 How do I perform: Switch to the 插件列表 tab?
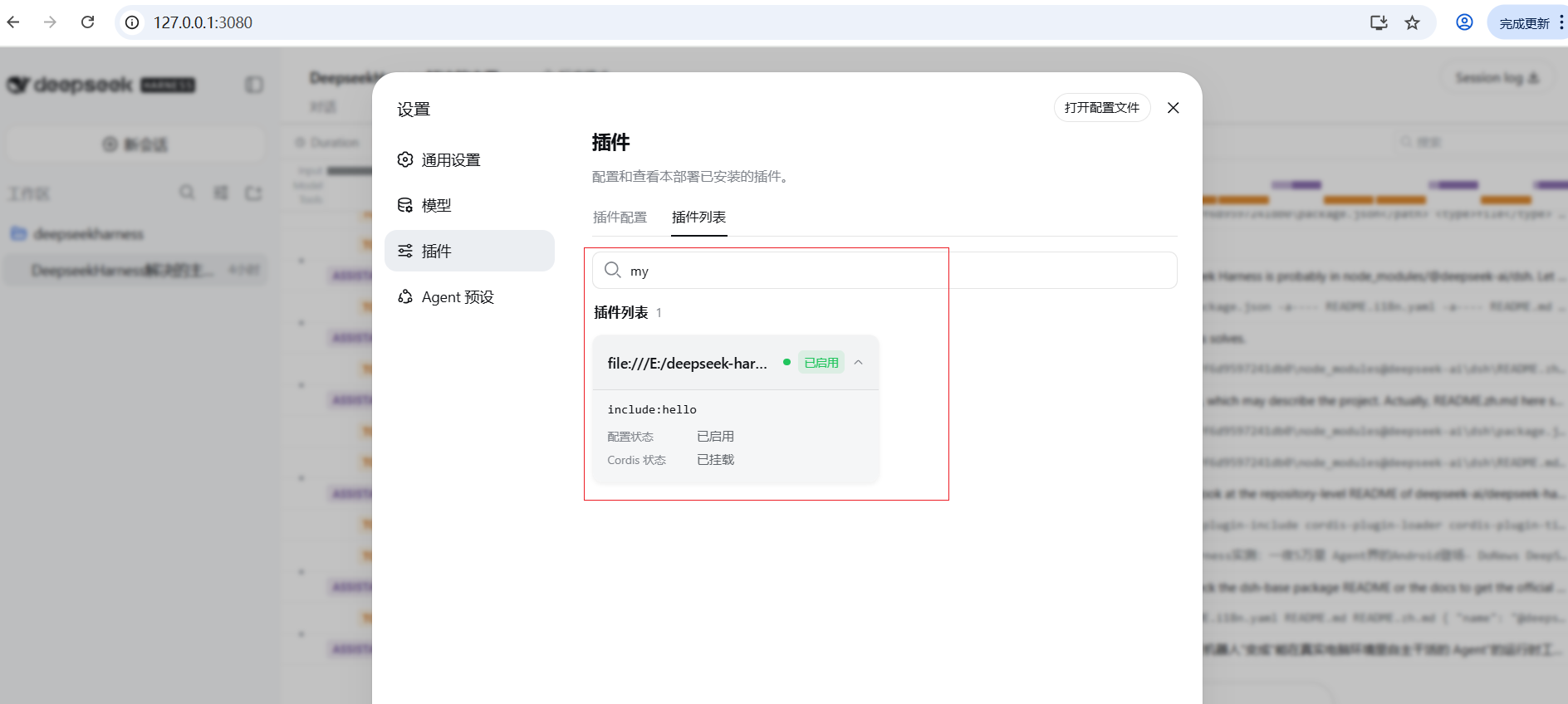click(x=698, y=218)
